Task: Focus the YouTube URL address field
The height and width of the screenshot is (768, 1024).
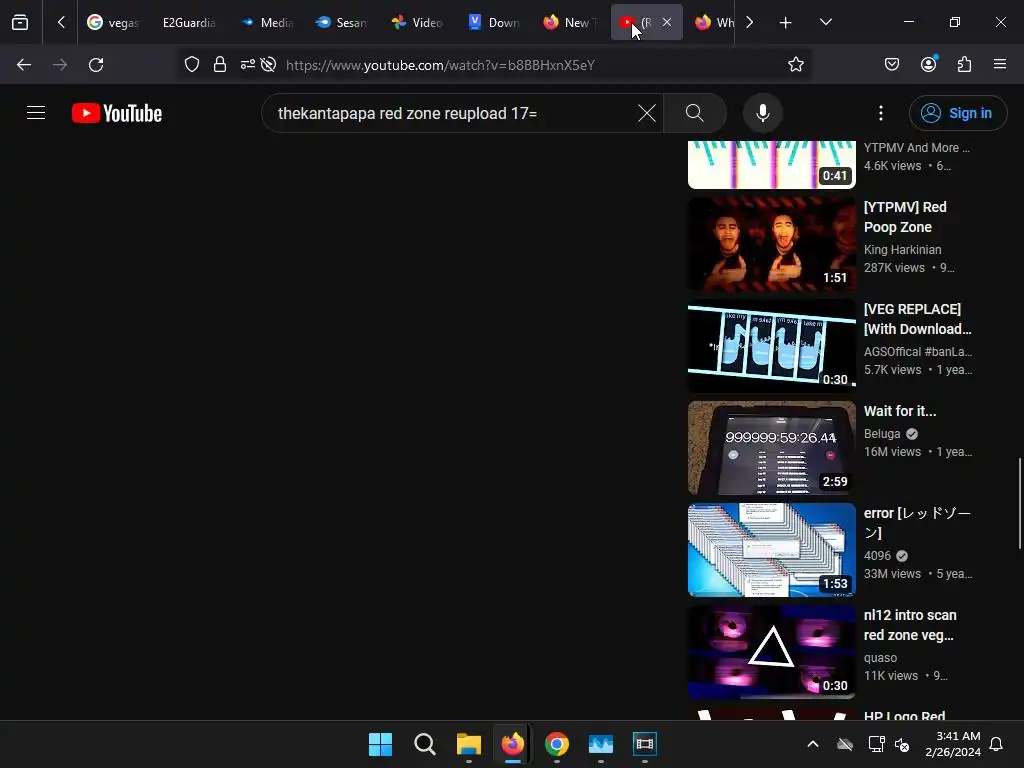Action: [x=440, y=65]
